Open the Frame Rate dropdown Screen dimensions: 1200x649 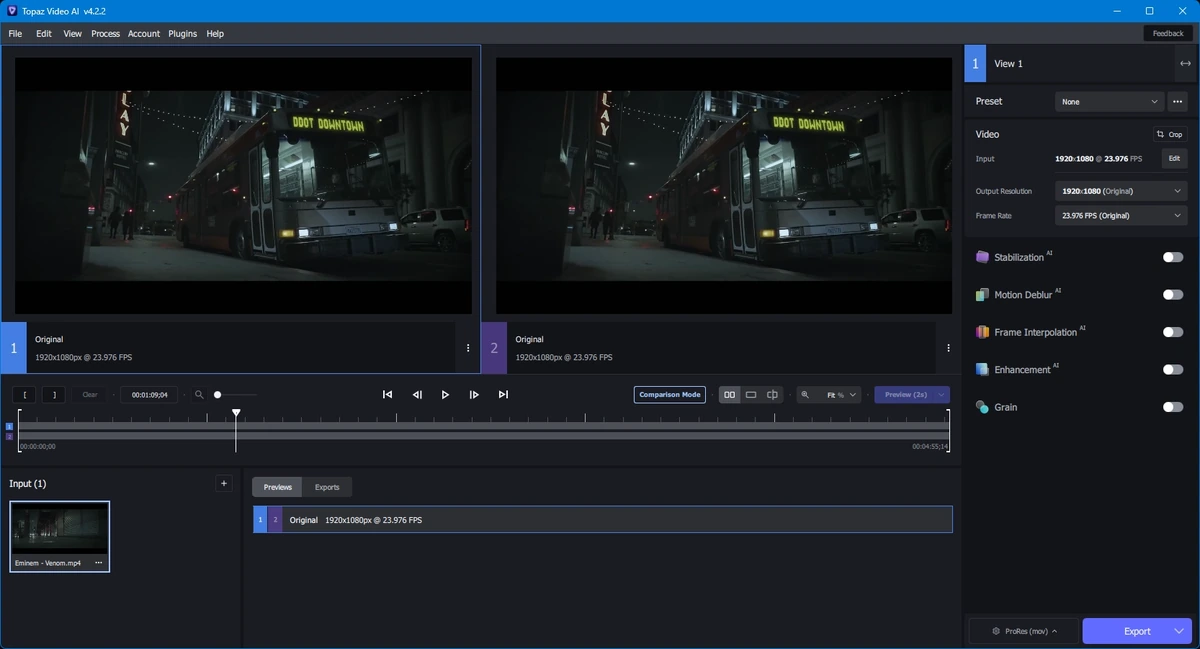(x=1121, y=216)
